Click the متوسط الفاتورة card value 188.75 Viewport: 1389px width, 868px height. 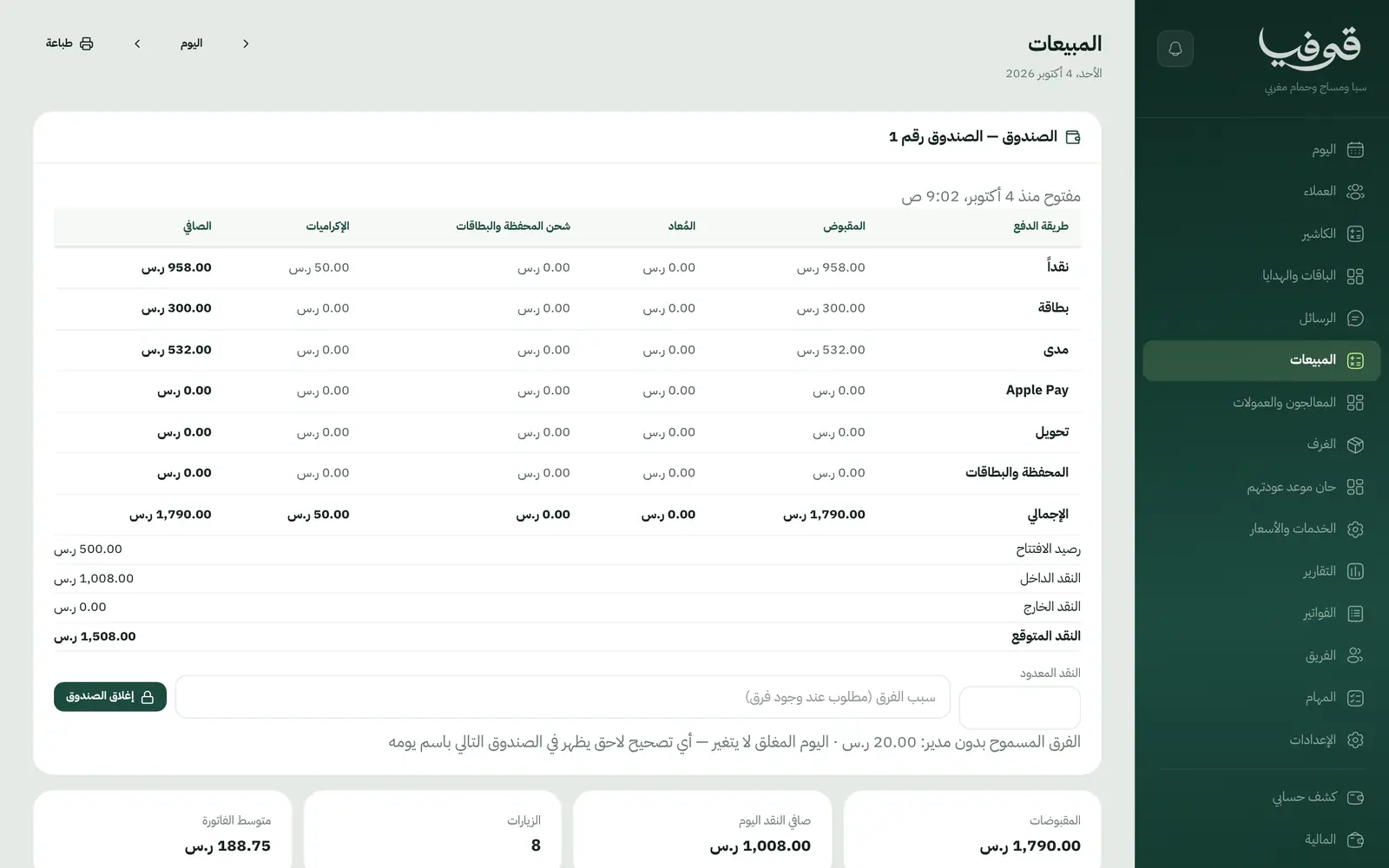[x=227, y=846]
